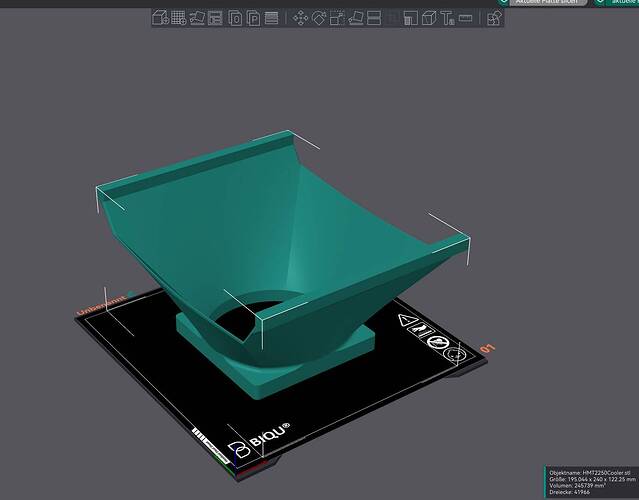Click the Add plate grid icon
The width and height of the screenshot is (639, 500).
178,18
